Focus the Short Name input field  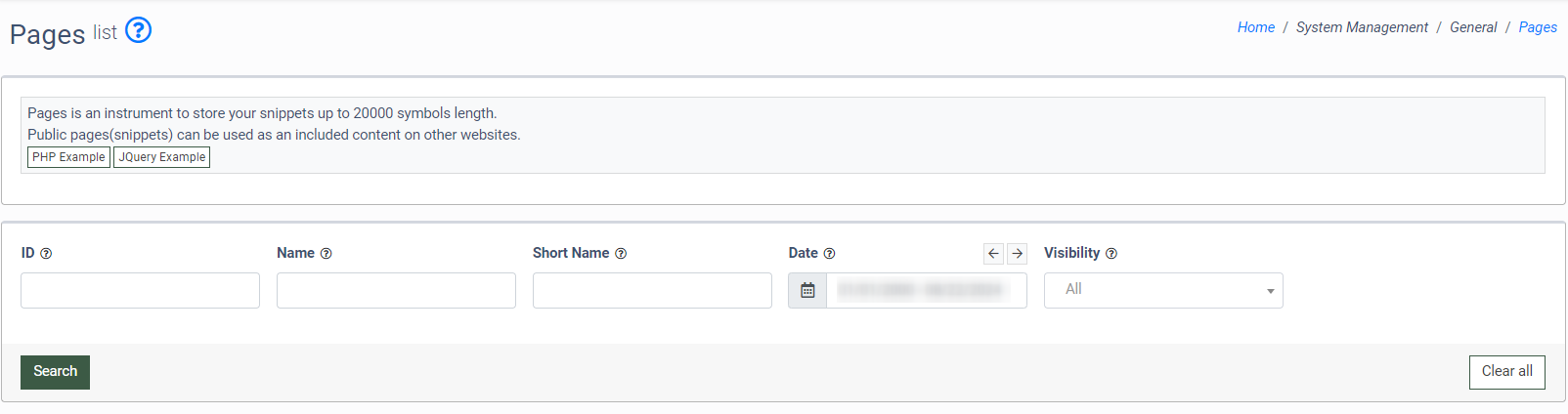pos(652,291)
